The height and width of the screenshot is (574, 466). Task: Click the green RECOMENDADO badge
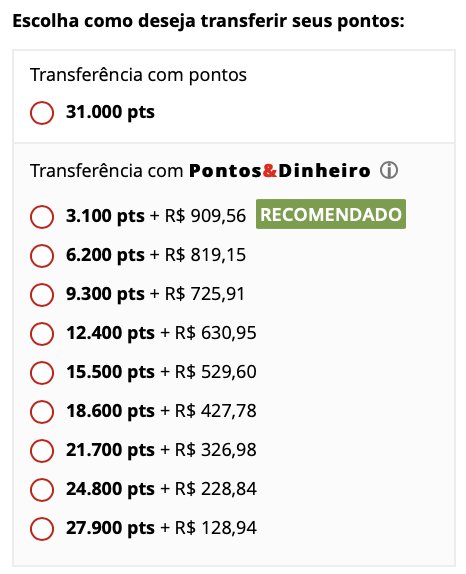[331, 214]
